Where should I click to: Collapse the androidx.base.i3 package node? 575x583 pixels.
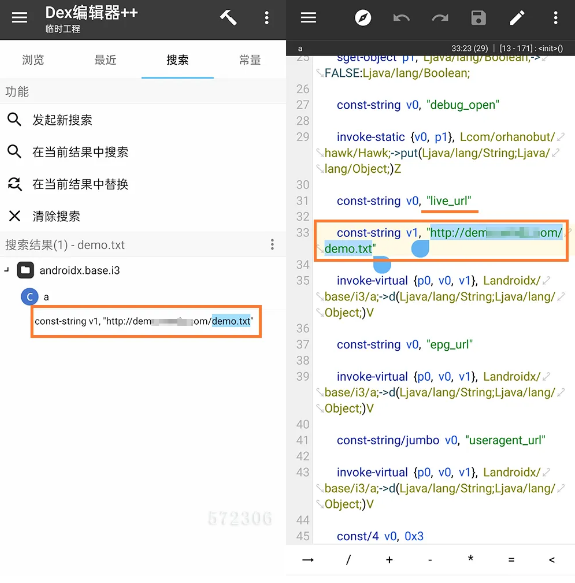tap(6, 270)
